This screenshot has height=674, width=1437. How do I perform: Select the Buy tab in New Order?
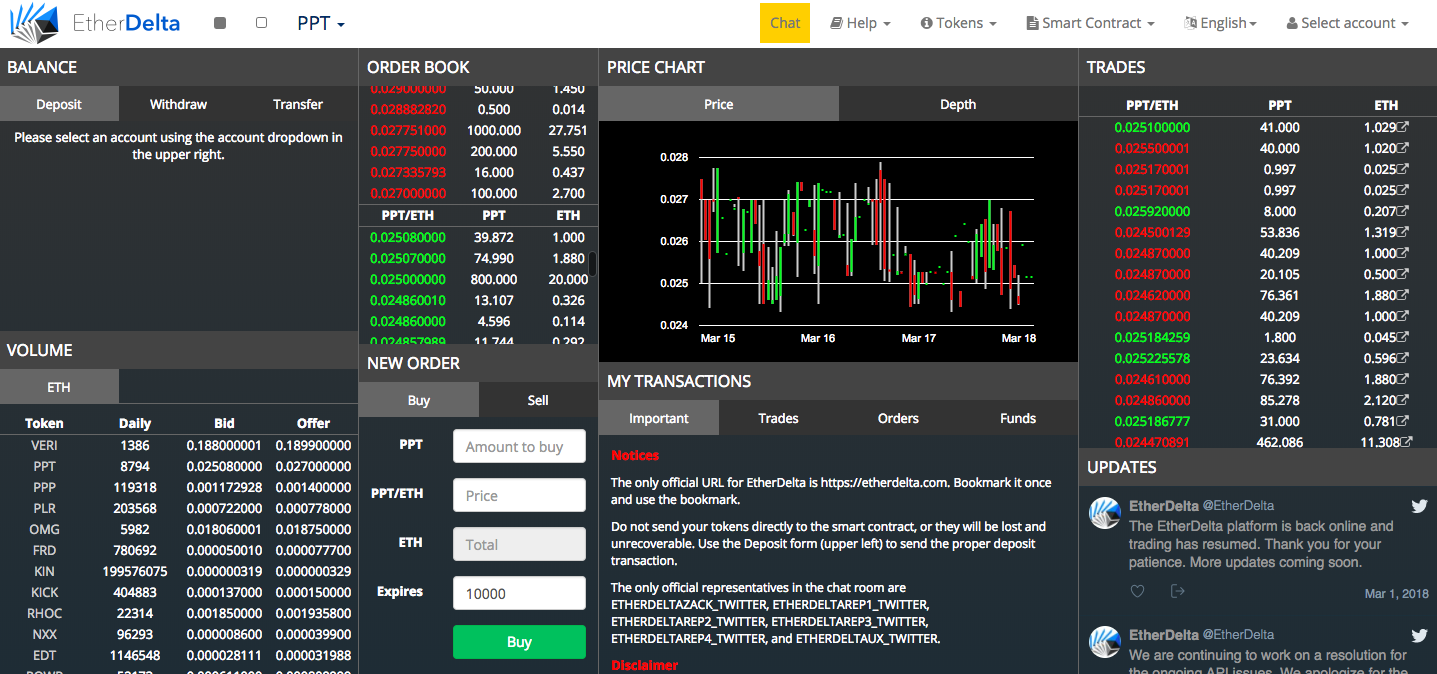tap(419, 400)
